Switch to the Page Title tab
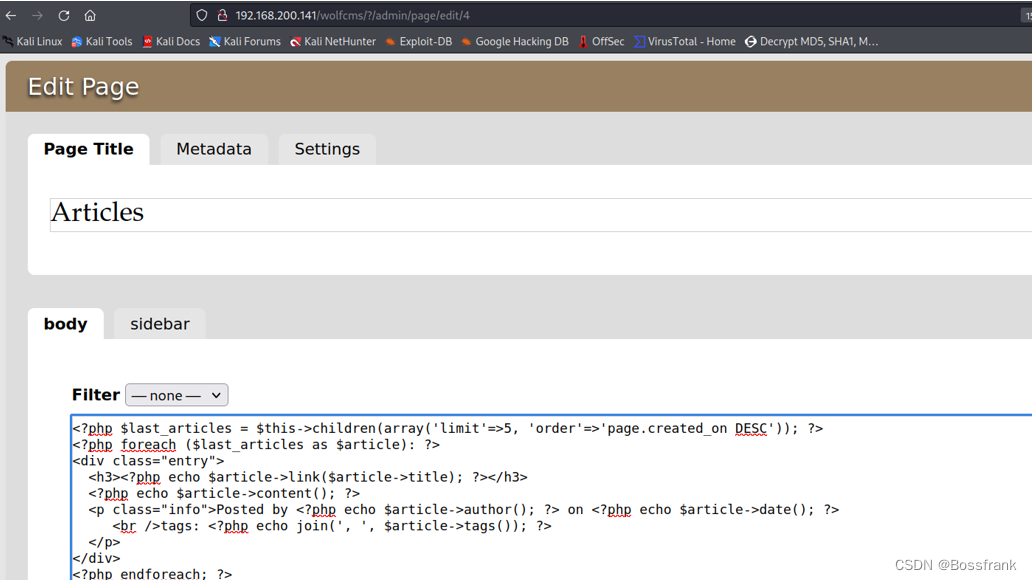The image size is (1032, 580). pyautogui.click(x=89, y=149)
